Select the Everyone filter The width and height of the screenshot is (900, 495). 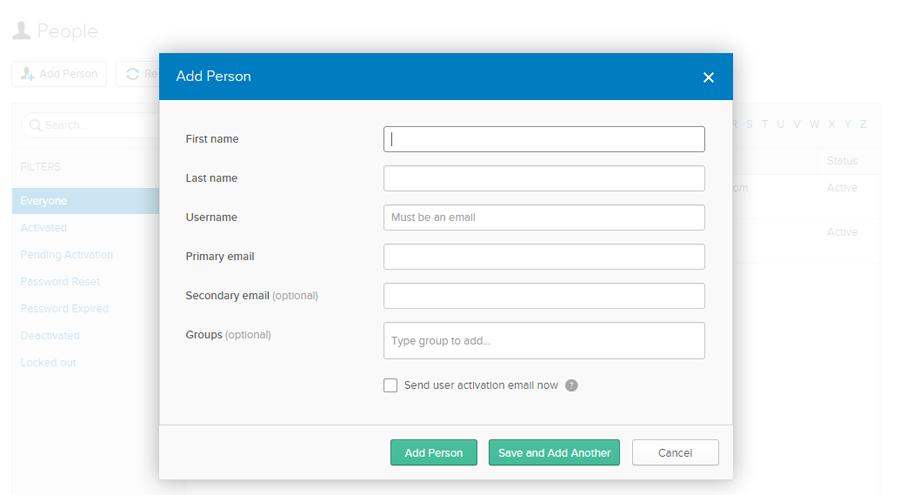(x=44, y=201)
